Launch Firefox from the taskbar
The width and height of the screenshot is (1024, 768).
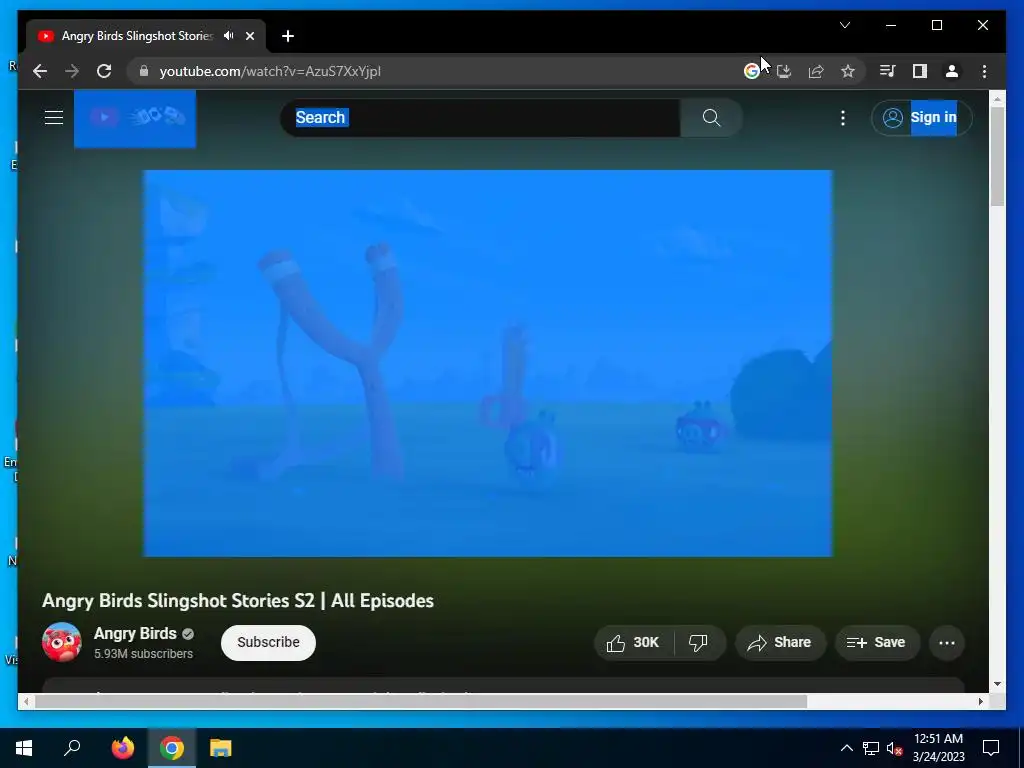(122, 748)
